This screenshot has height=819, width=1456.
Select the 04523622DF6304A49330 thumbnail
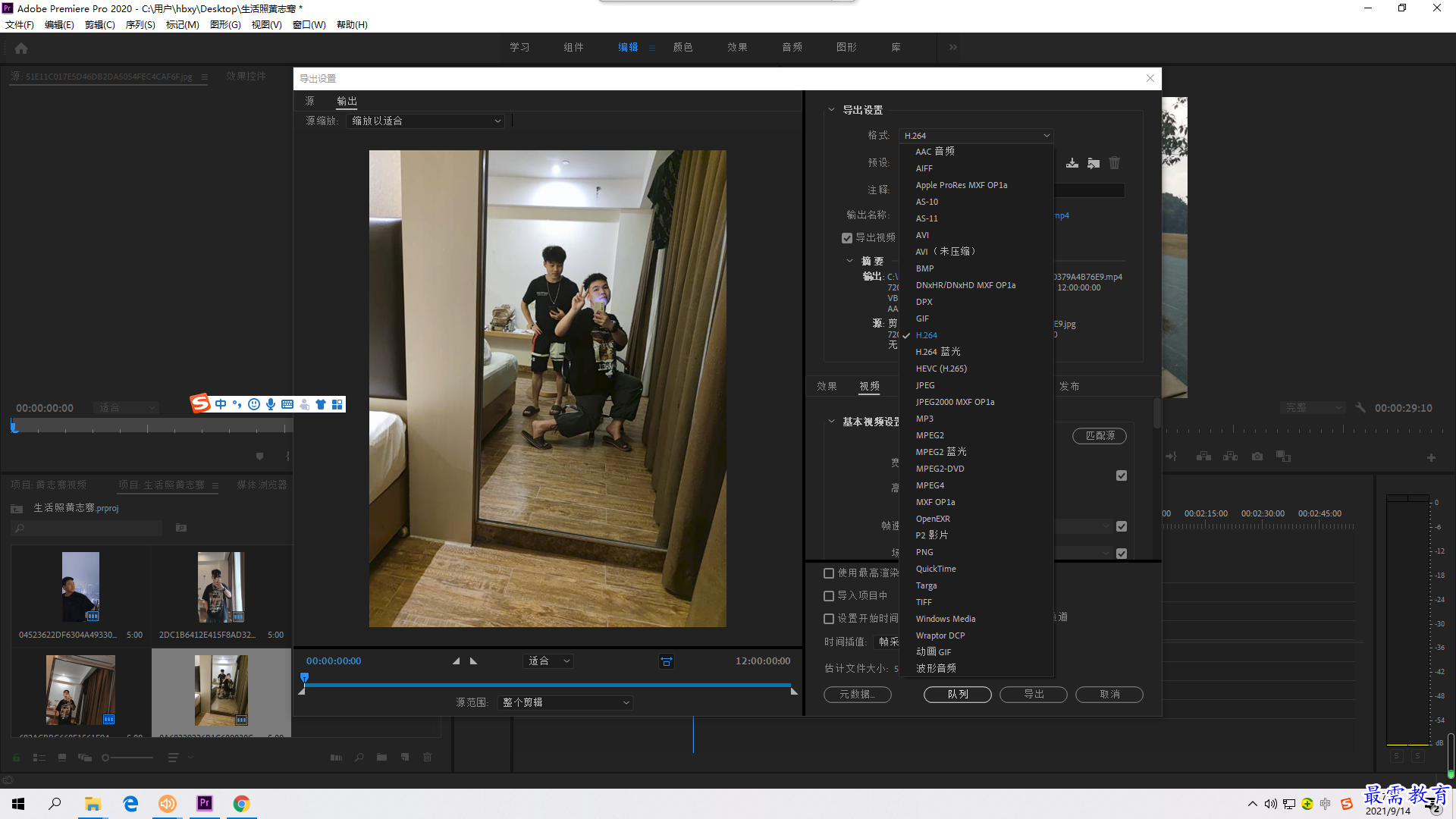80,587
